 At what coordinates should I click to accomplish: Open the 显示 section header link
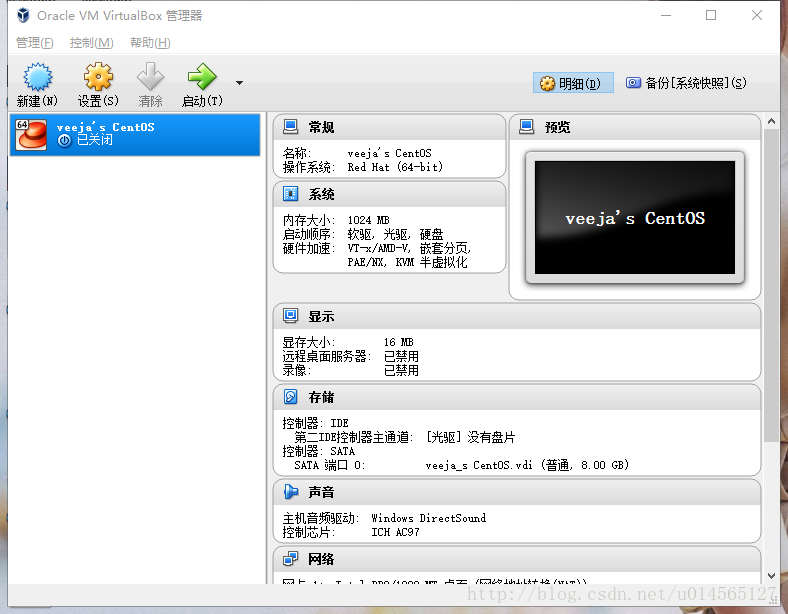pyautogui.click(x=321, y=316)
